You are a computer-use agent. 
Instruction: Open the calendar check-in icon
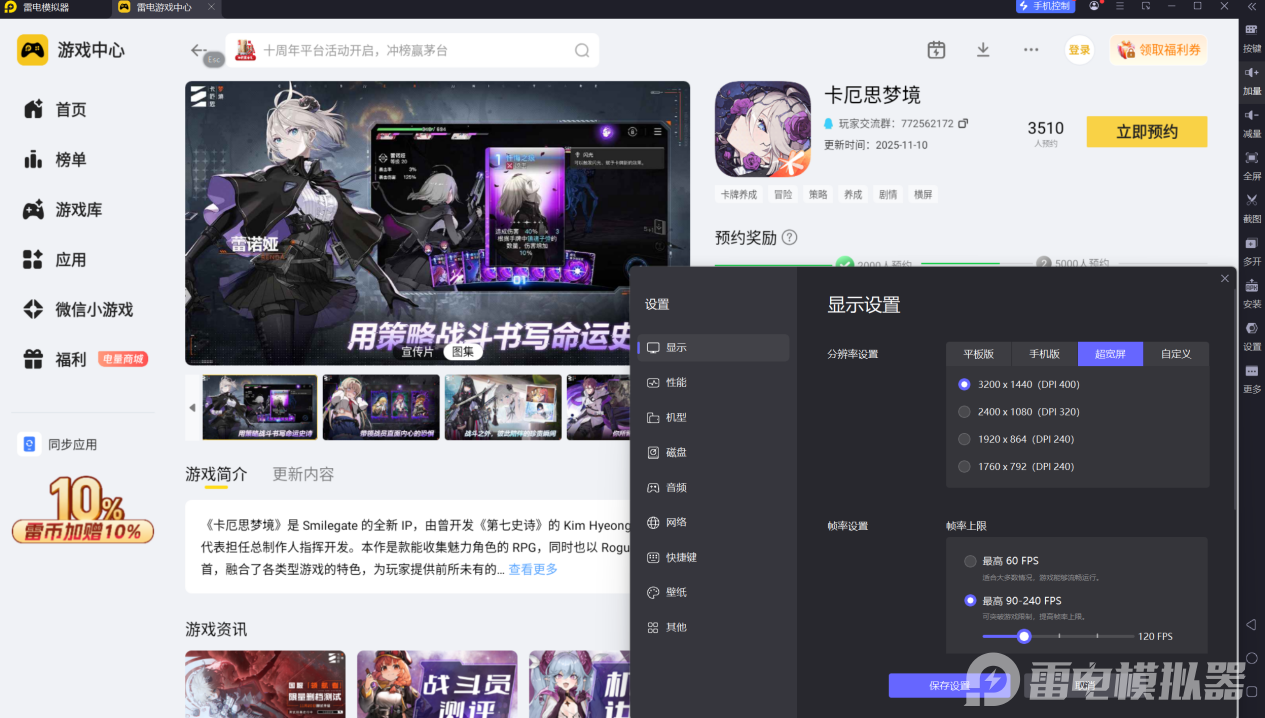coord(936,50)
